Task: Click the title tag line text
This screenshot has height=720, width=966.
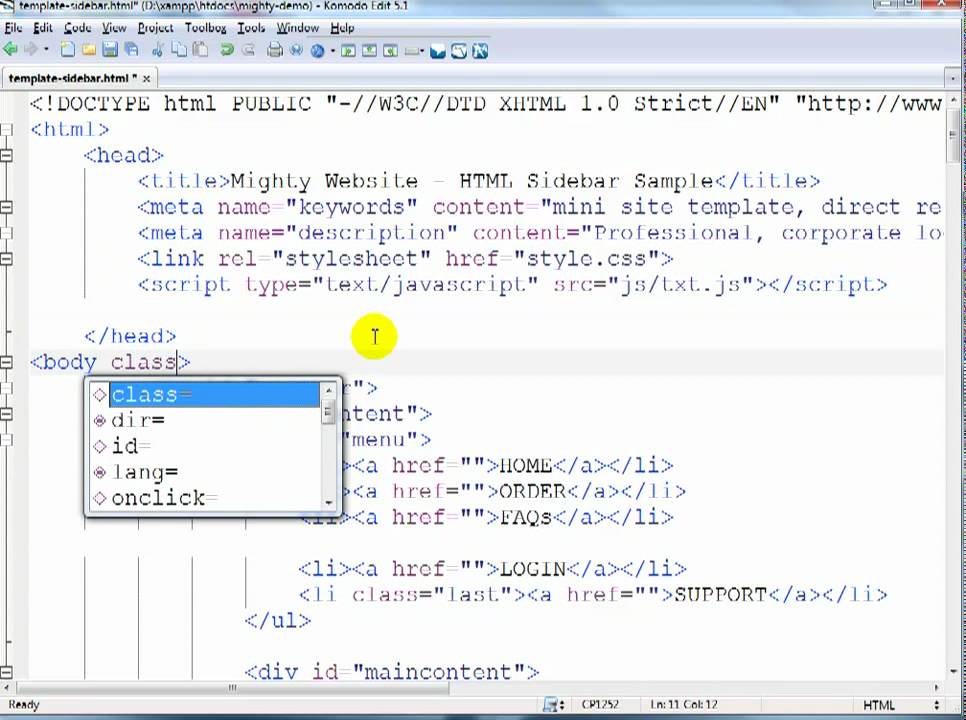Action: [x=479, y=181]
